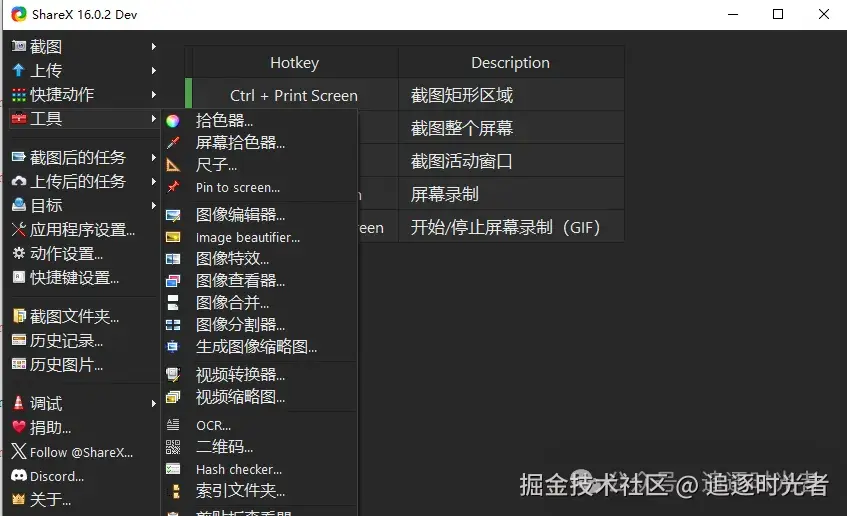Image resolution: width=847 pixels, height=516 pixels.
Task: Click the Discord logo icon
Action: pos(19,475)
